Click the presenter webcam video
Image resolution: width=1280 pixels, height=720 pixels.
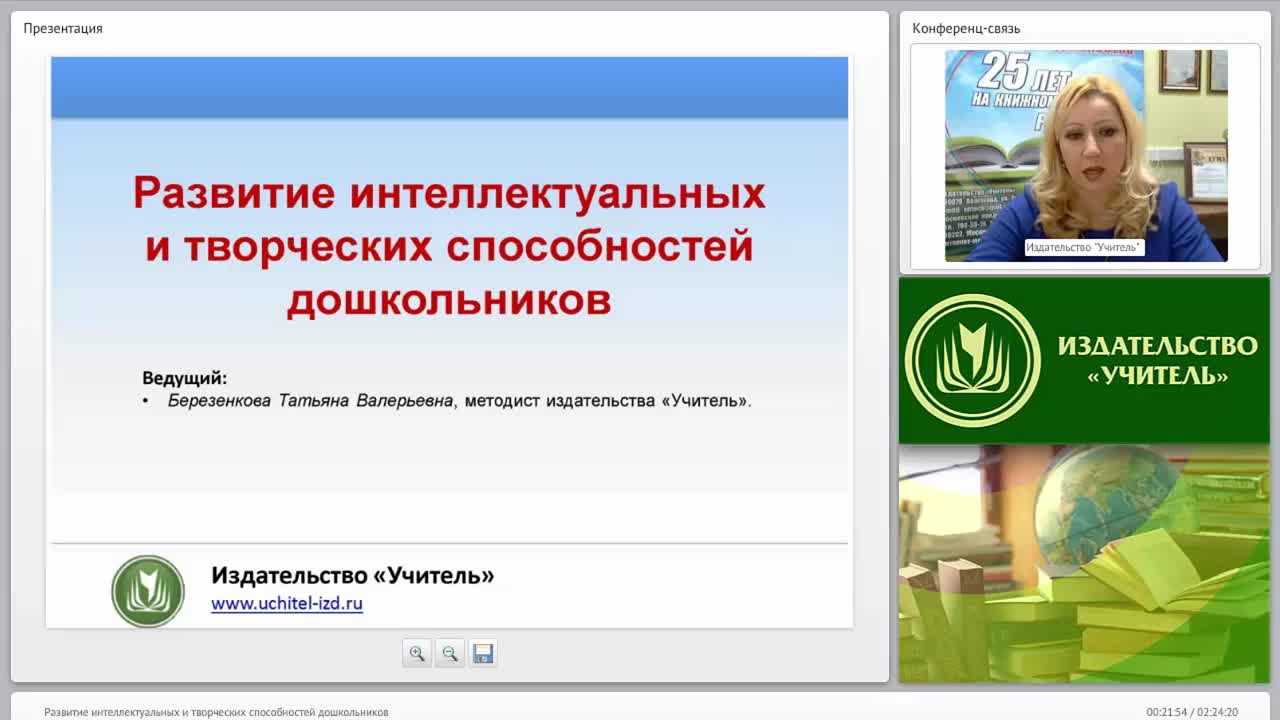tap(1086, 156)
